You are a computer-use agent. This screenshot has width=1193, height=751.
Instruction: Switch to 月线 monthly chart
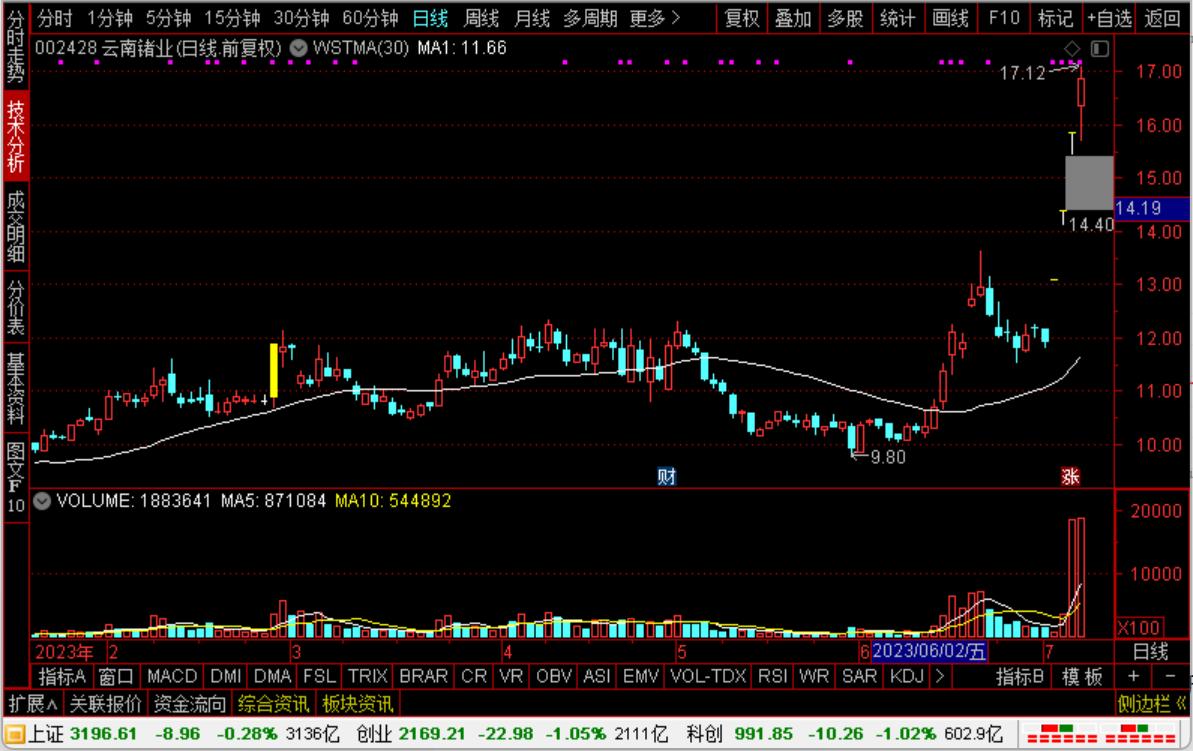point(531,18)
